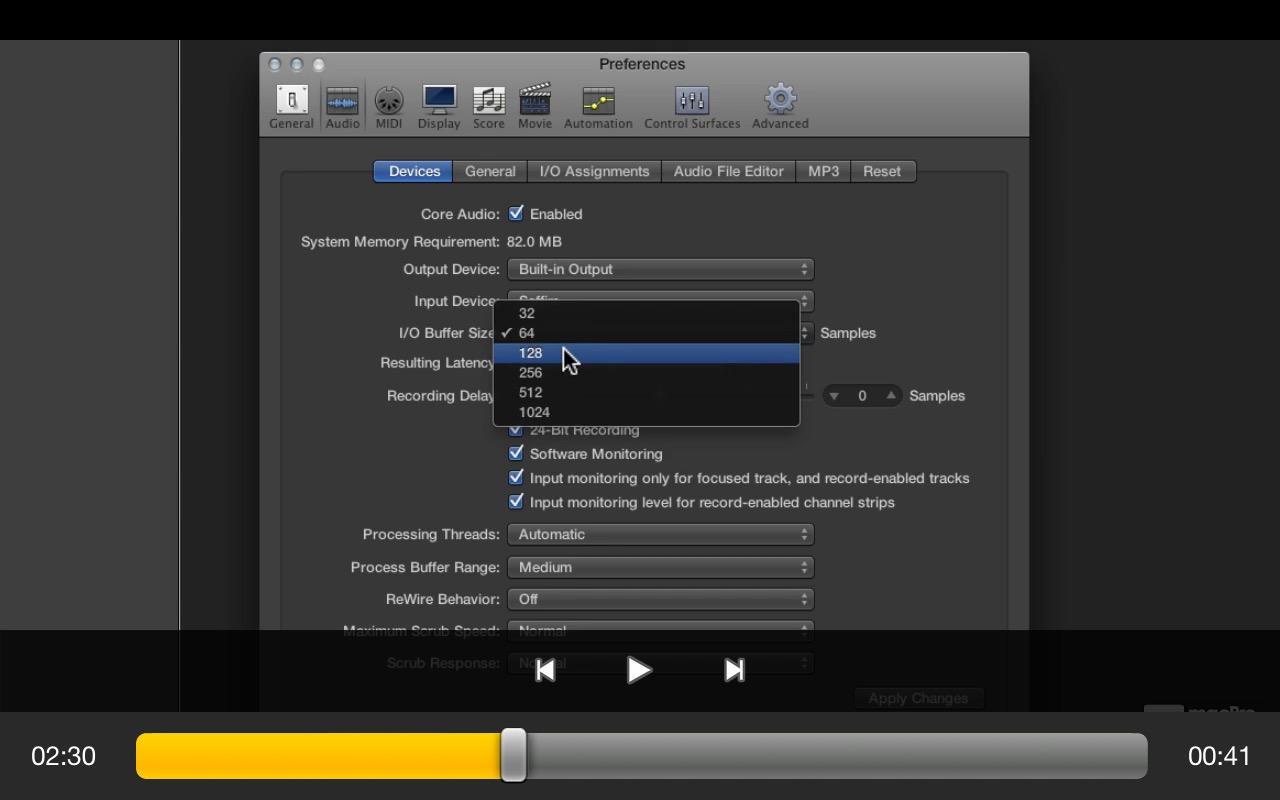The image size is (1280, 800).
Task: Switch to the I/O Assignments tab
Action: point(594,171)
